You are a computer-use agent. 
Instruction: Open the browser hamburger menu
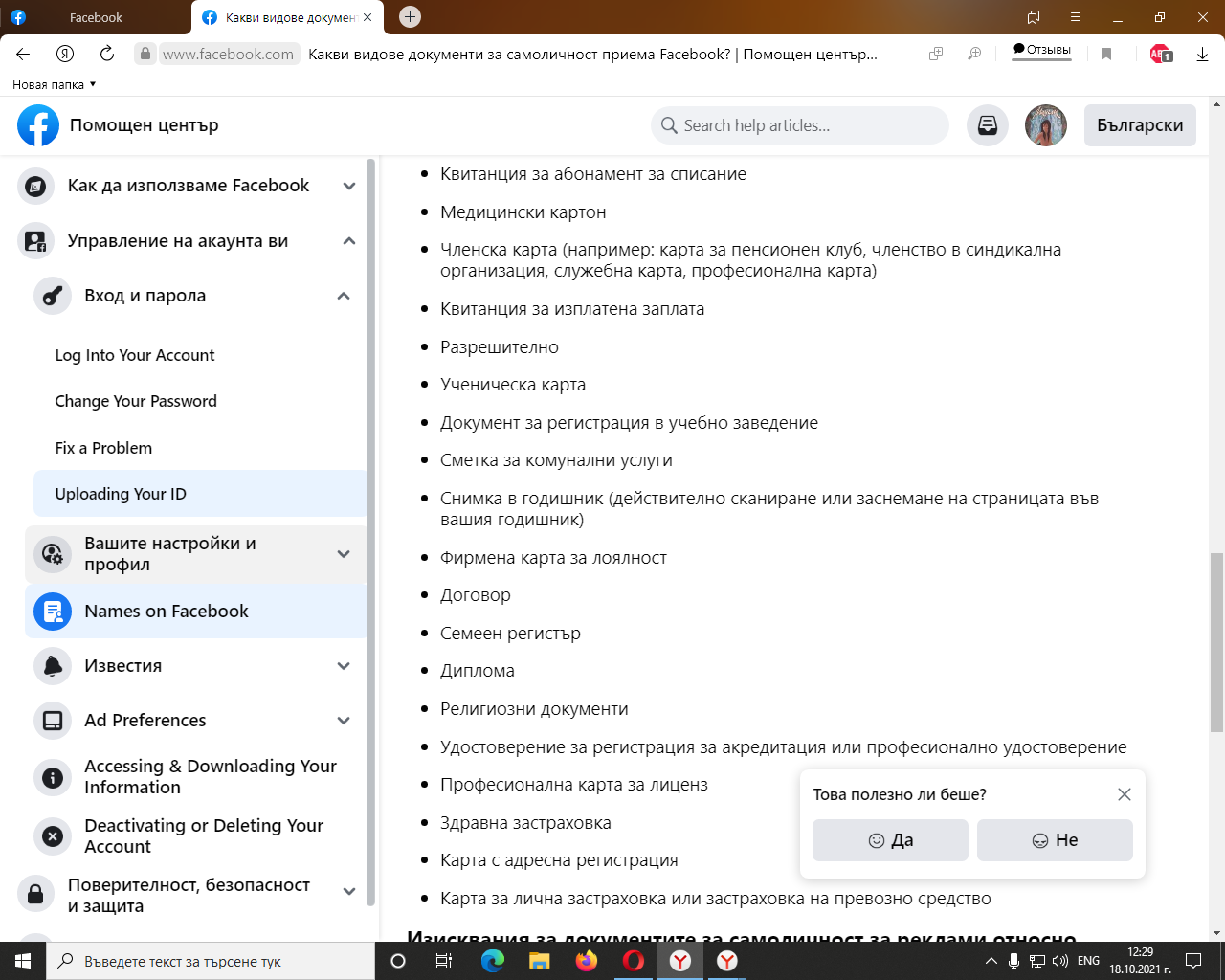tap(1076, 17)
